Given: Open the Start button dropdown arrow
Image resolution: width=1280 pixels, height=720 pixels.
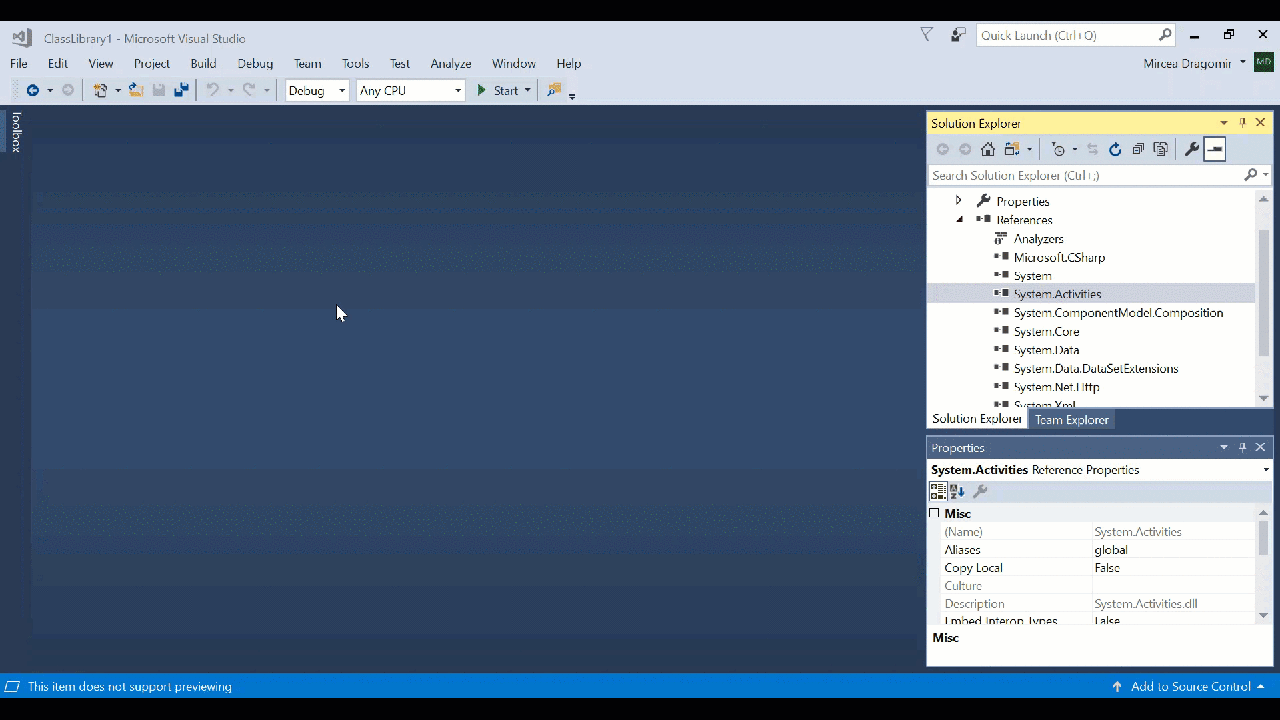Looking at the screenshot, I should click(527, 90).
